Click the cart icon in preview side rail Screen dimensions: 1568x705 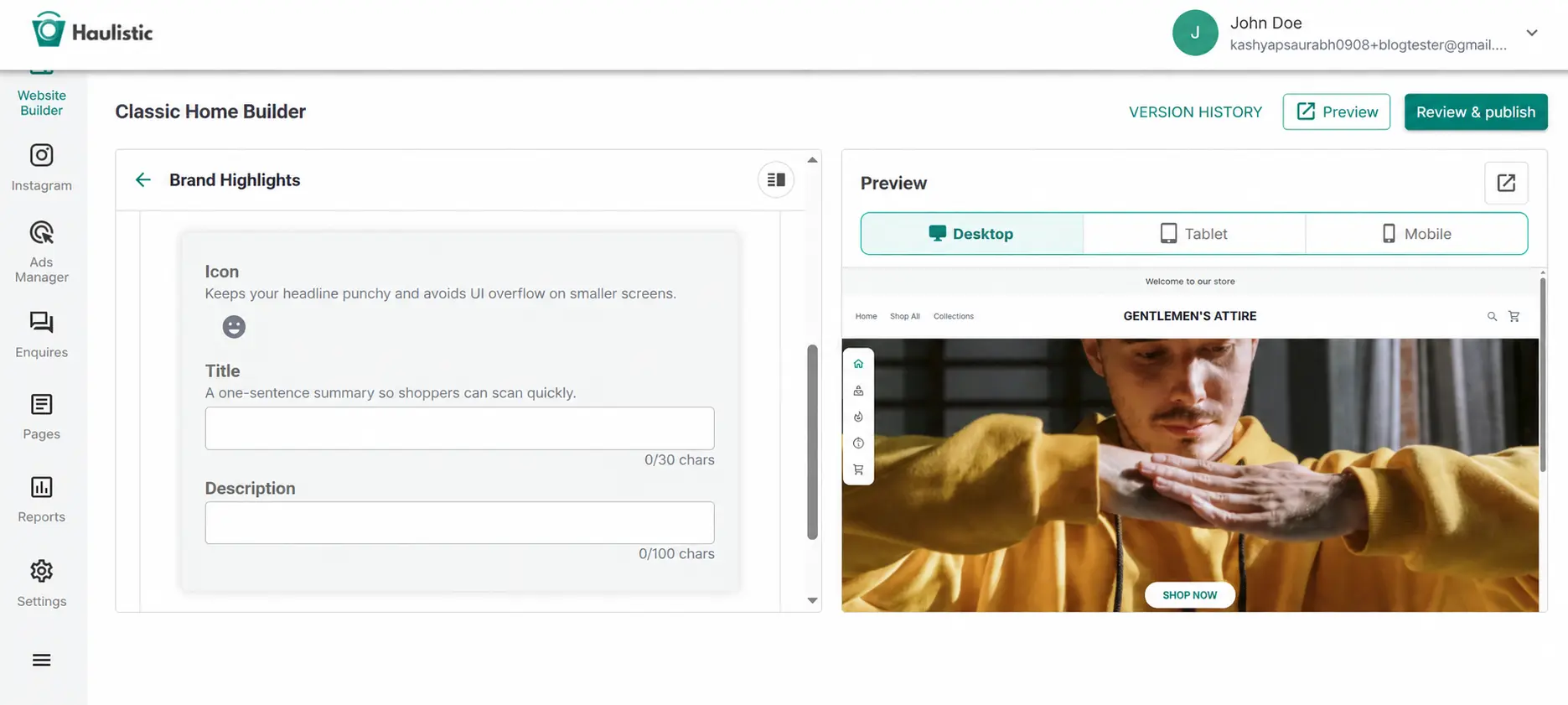(x=858, y=469)
